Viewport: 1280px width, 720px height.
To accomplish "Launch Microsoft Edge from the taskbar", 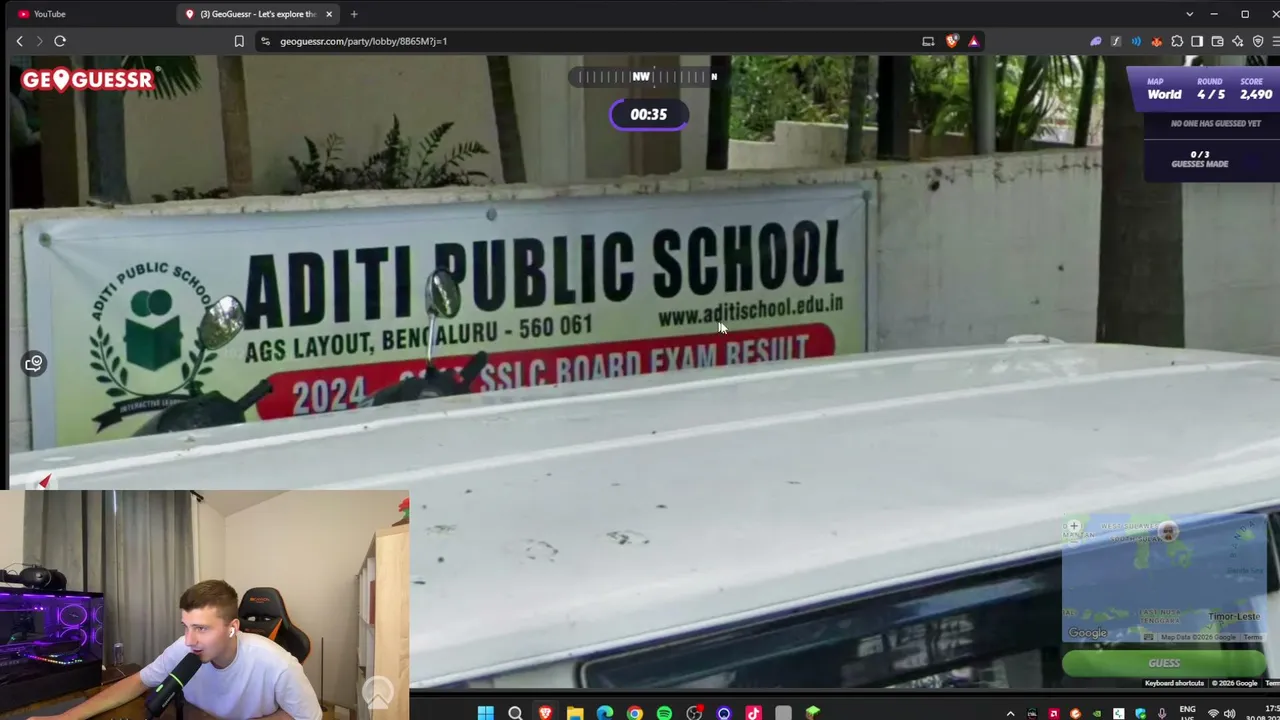I will point(605,713).
